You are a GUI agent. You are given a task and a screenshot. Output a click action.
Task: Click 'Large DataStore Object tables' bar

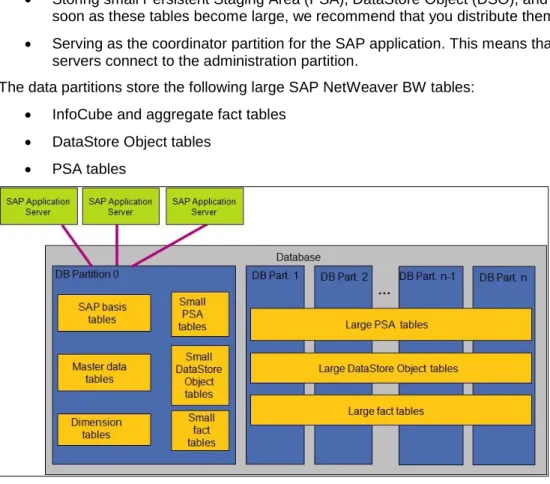391,368
